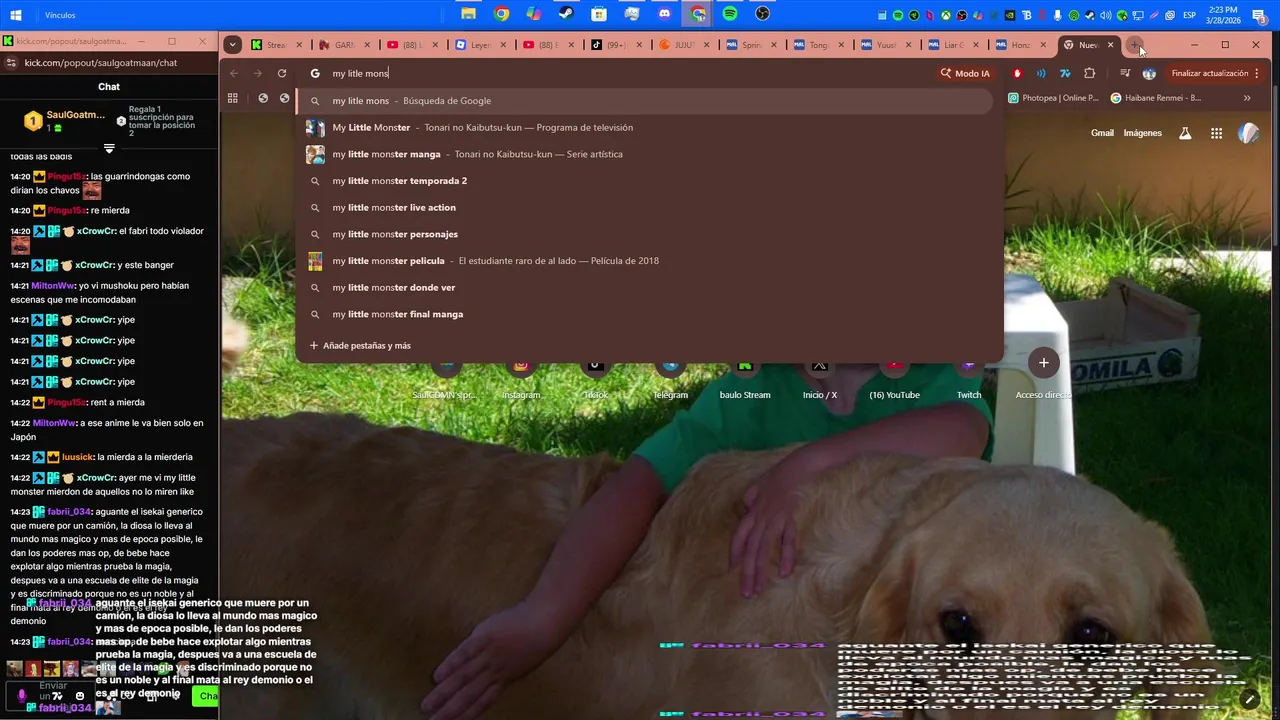Click the browser forward arrow
Screen dimensions: 1280x720
[x=257, y=73]
